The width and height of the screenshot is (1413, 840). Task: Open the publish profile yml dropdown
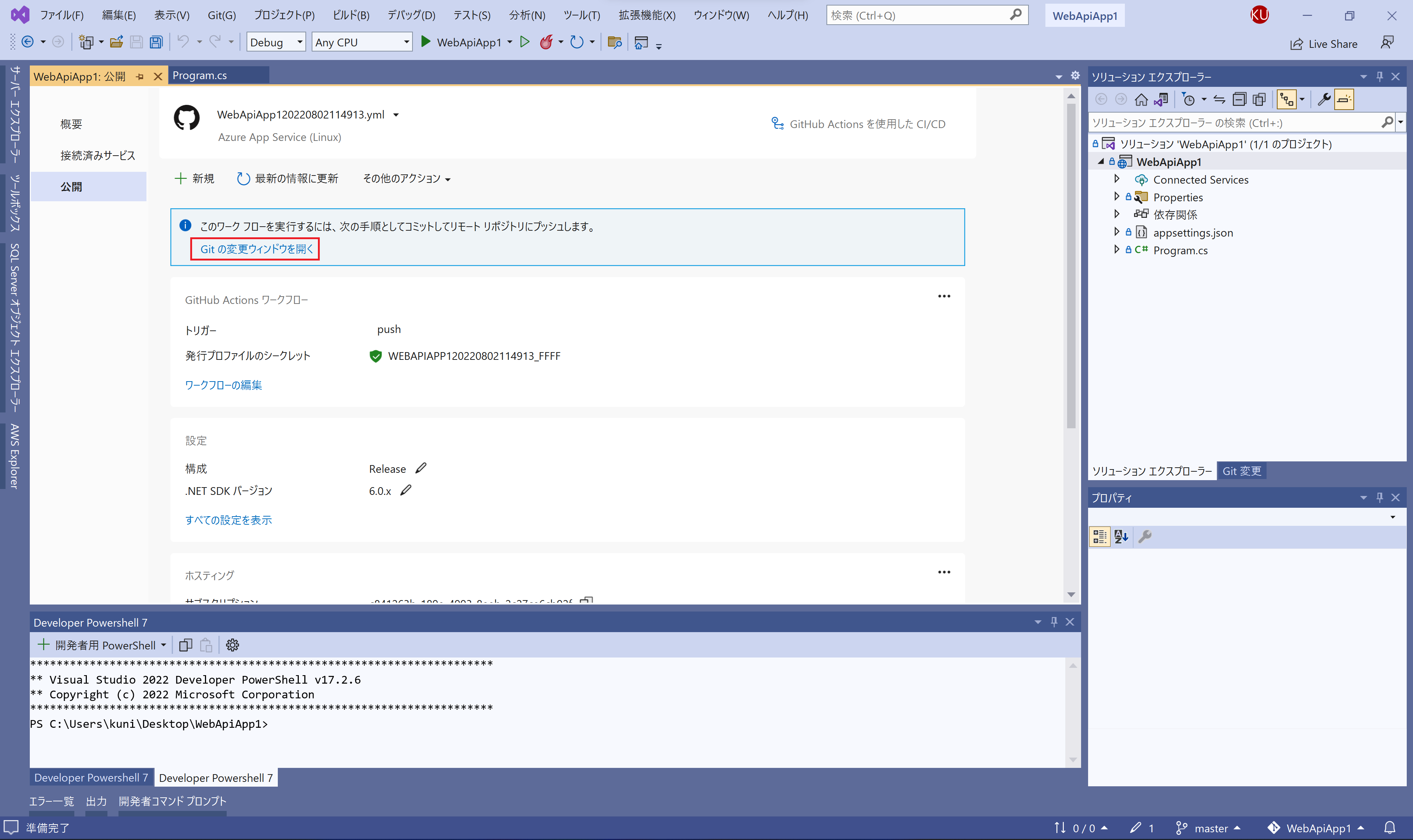point(396,115)
